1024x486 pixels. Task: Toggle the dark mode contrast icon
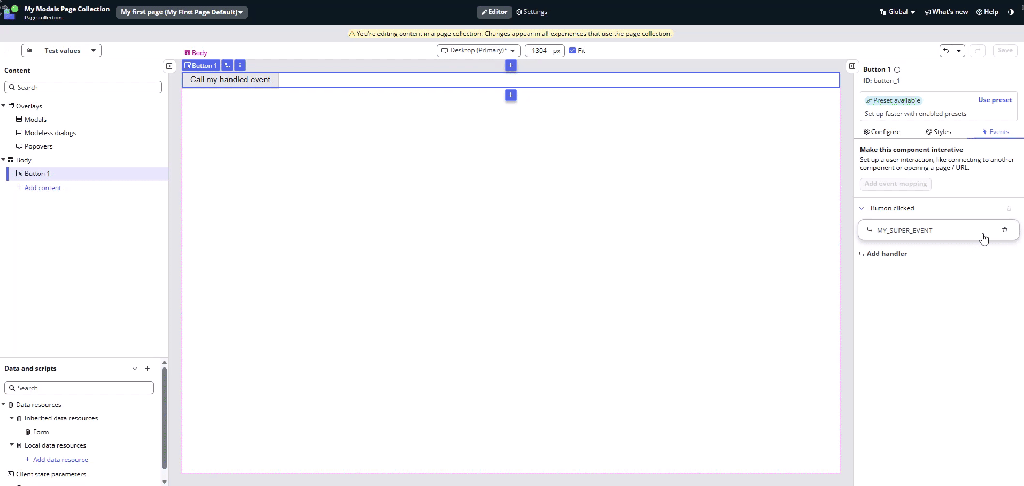1010,12
